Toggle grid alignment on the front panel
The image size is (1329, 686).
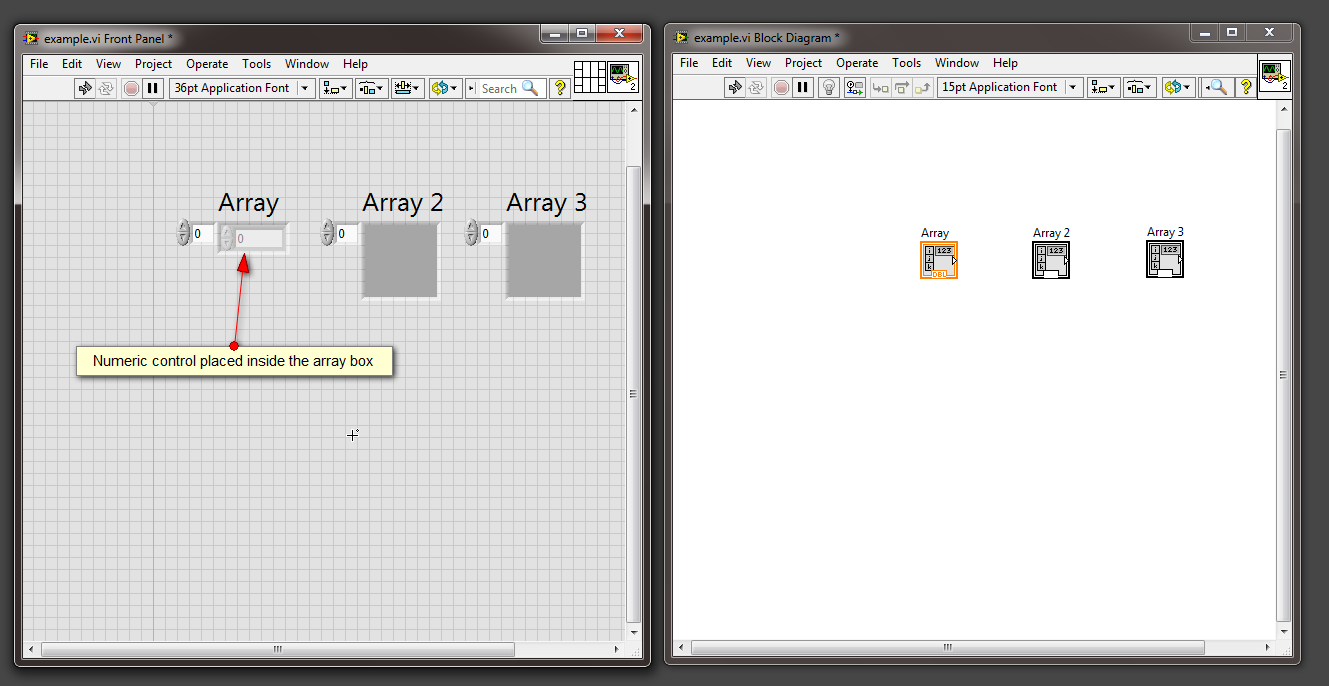588,76
